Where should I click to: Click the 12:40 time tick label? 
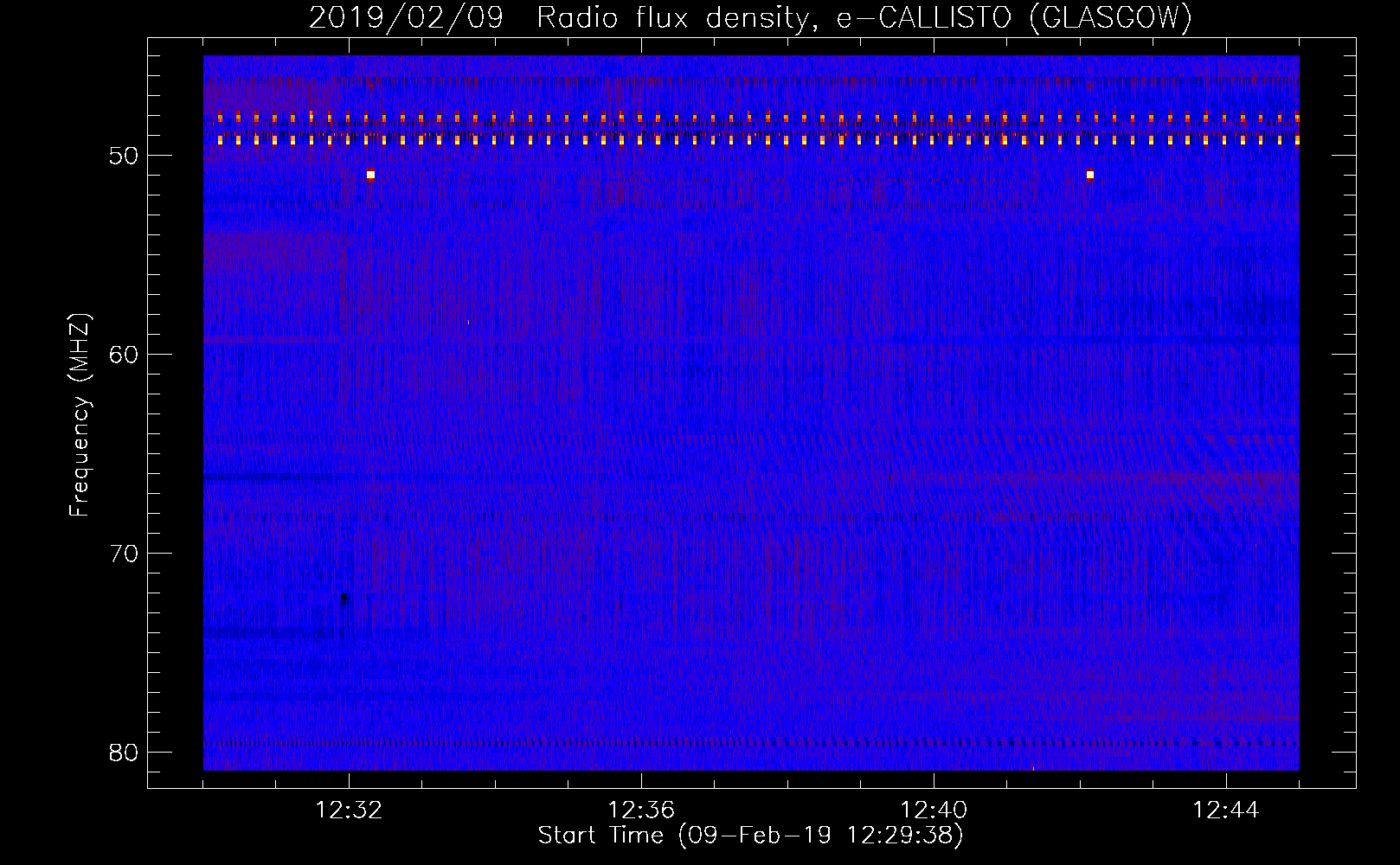[x=934, y=811]
